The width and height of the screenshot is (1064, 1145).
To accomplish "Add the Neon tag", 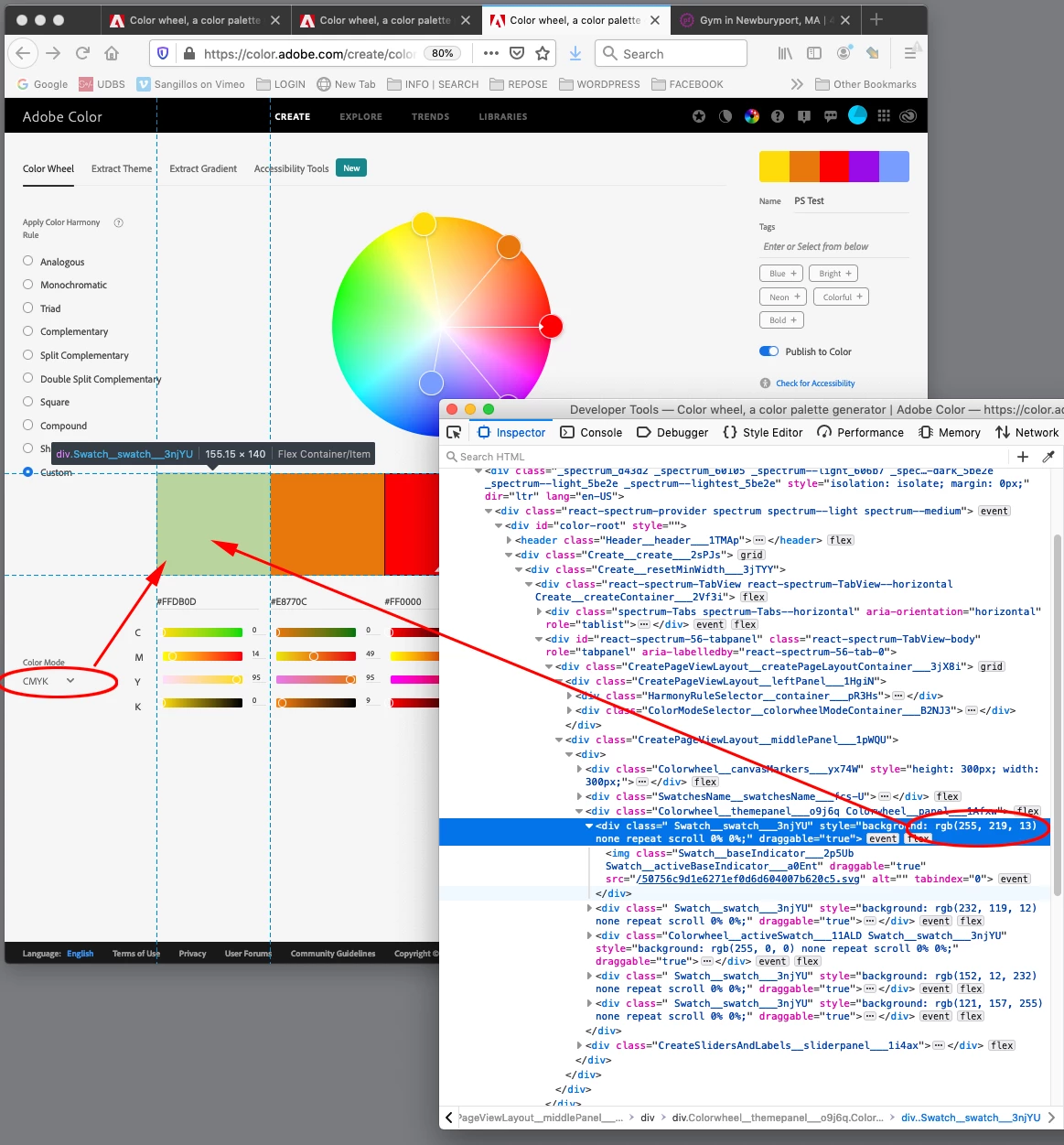I will click(783, 297).
